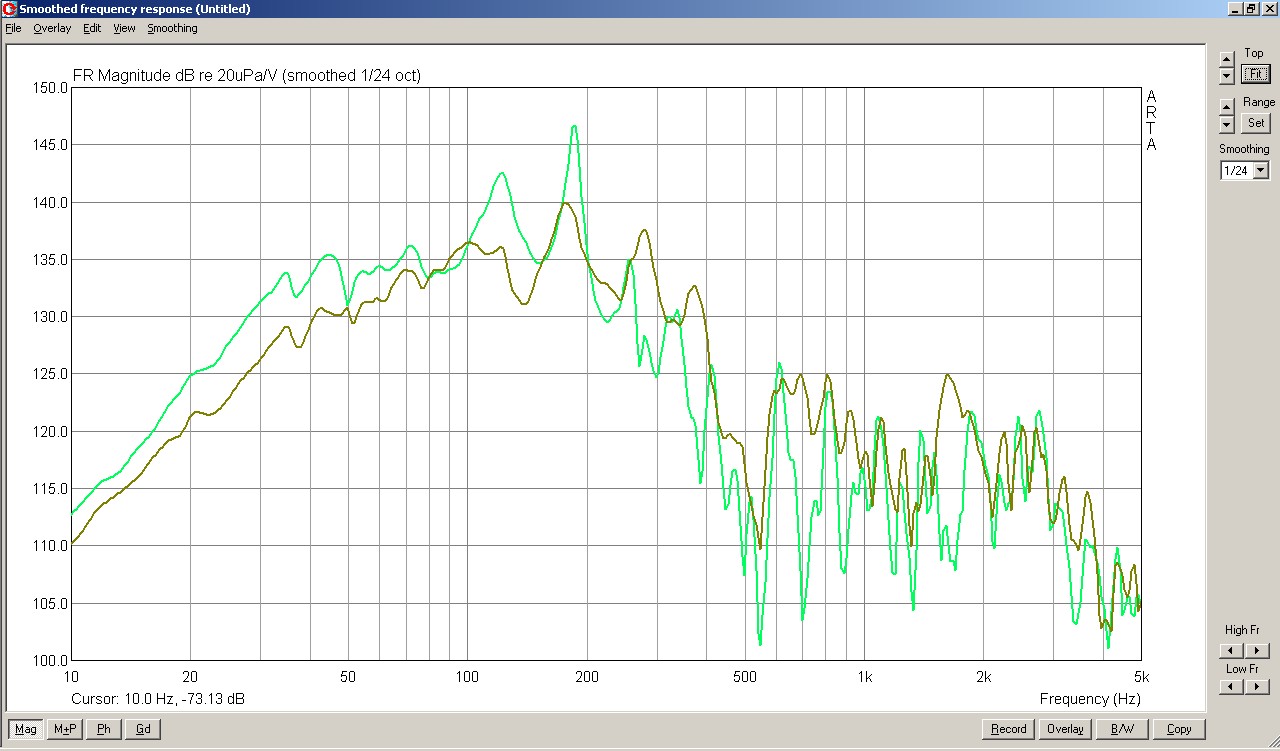Viewport: 1280px width, 751px height.
Task: Click the 'Smoothing' label in the right panel
Action: click(1244, 149)
